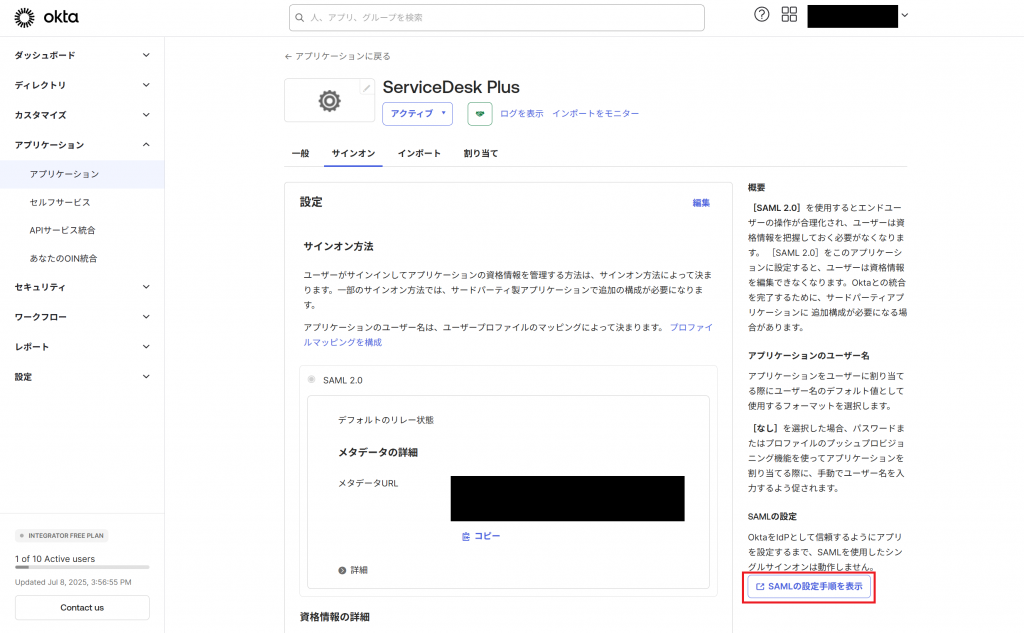
Task: Open the アクティブ status dropdown
Action: (x=417, y=114)
